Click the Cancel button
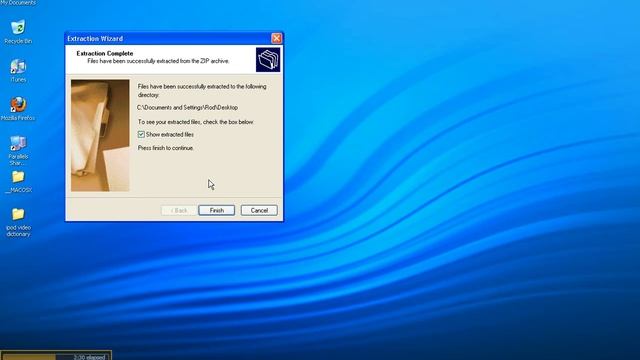Screen dimensions: 640x360 tap(259, 210)
